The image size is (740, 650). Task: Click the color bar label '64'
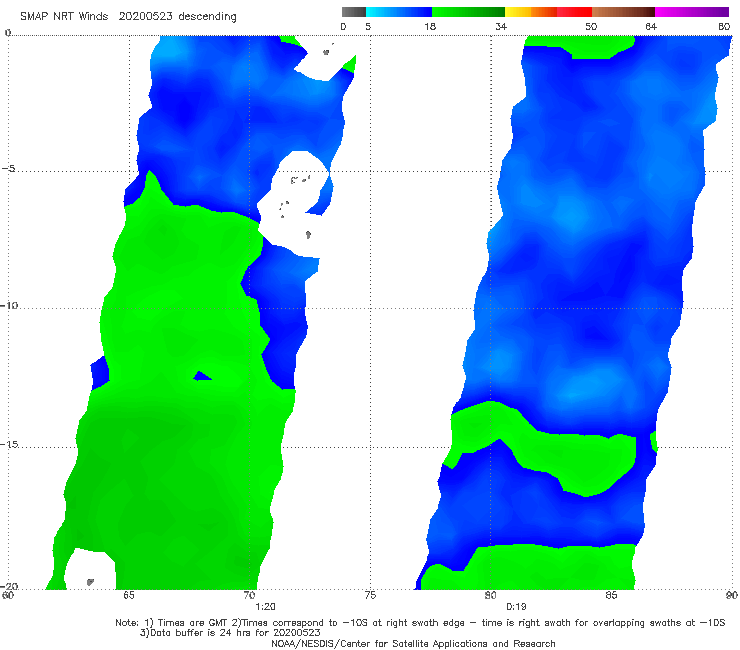(651, 27)
